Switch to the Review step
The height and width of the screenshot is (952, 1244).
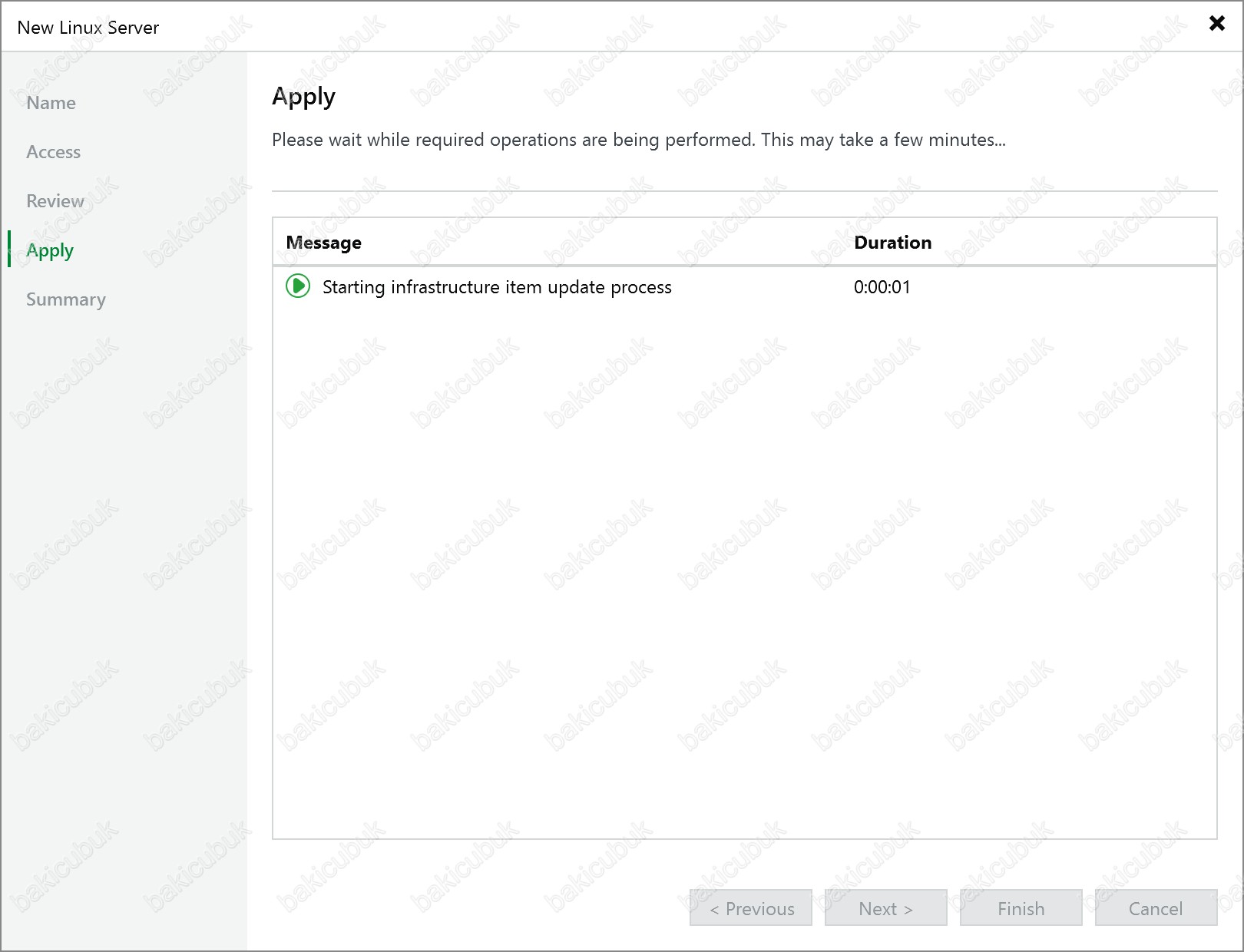click(x=55, y=201)
